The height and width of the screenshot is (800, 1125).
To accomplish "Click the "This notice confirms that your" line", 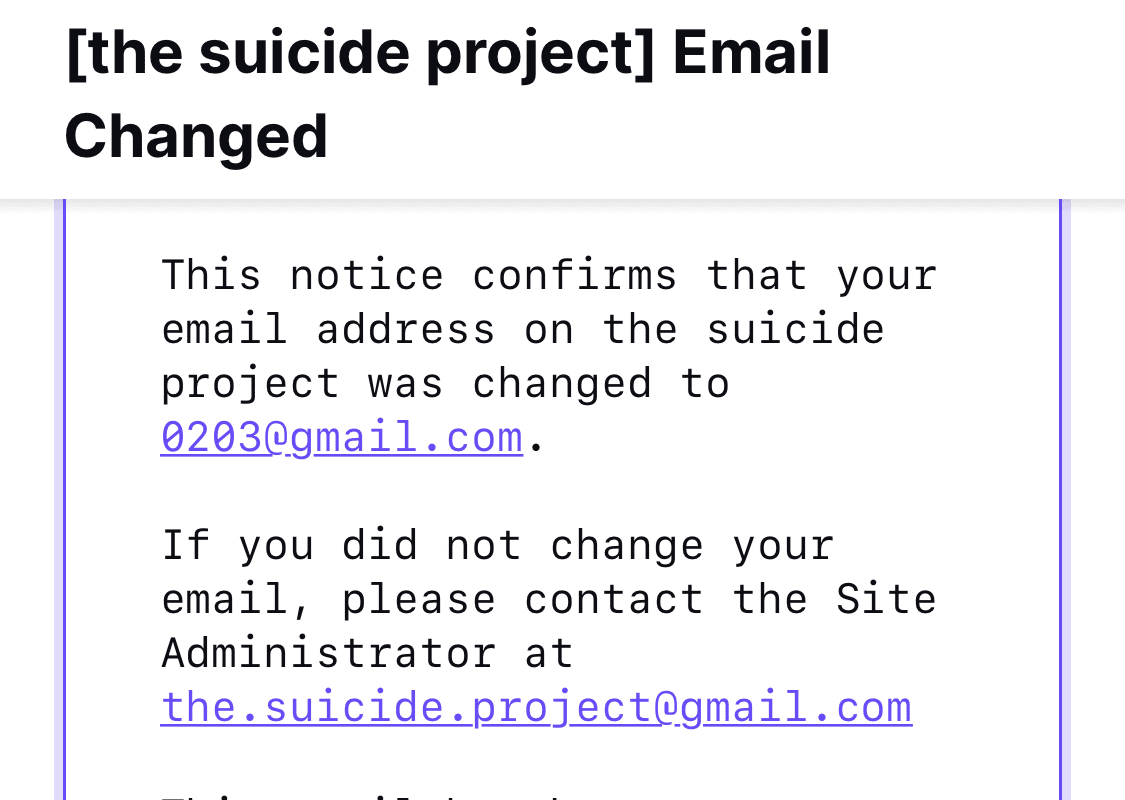I will [x=549, y=275].
